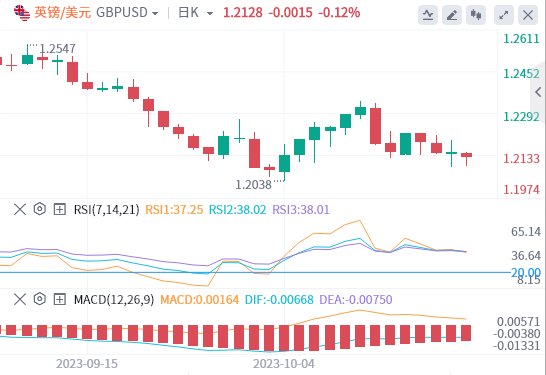This screenshot has width=546, height=375.
Task: Open the indicator line chart tool
Action: pos(428,15)
